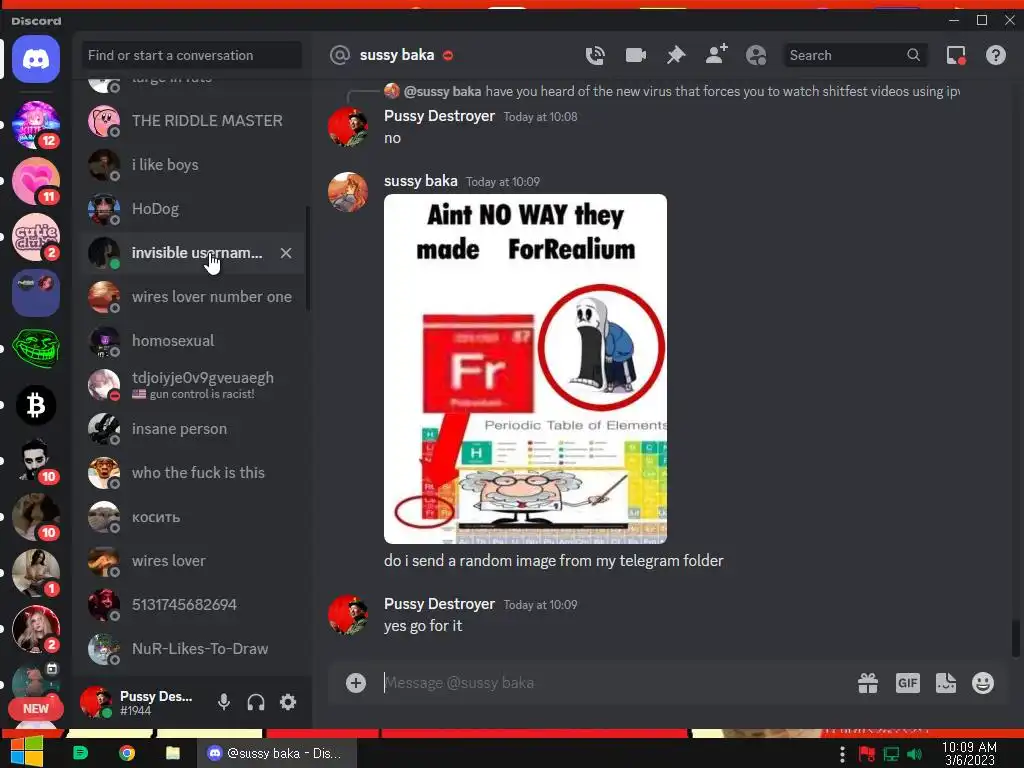
Task: Click sussy baka name in header
Action: (x=397, y=56)
